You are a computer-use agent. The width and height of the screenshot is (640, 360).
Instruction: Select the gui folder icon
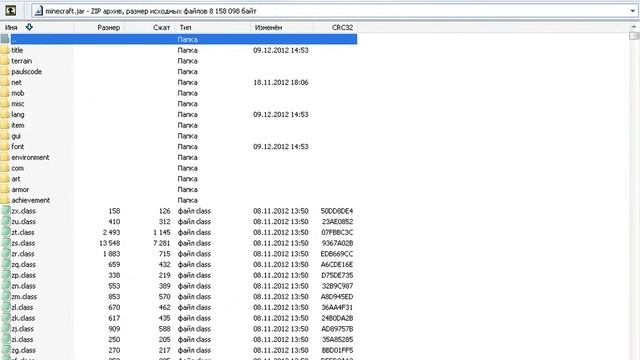point(5,136)
